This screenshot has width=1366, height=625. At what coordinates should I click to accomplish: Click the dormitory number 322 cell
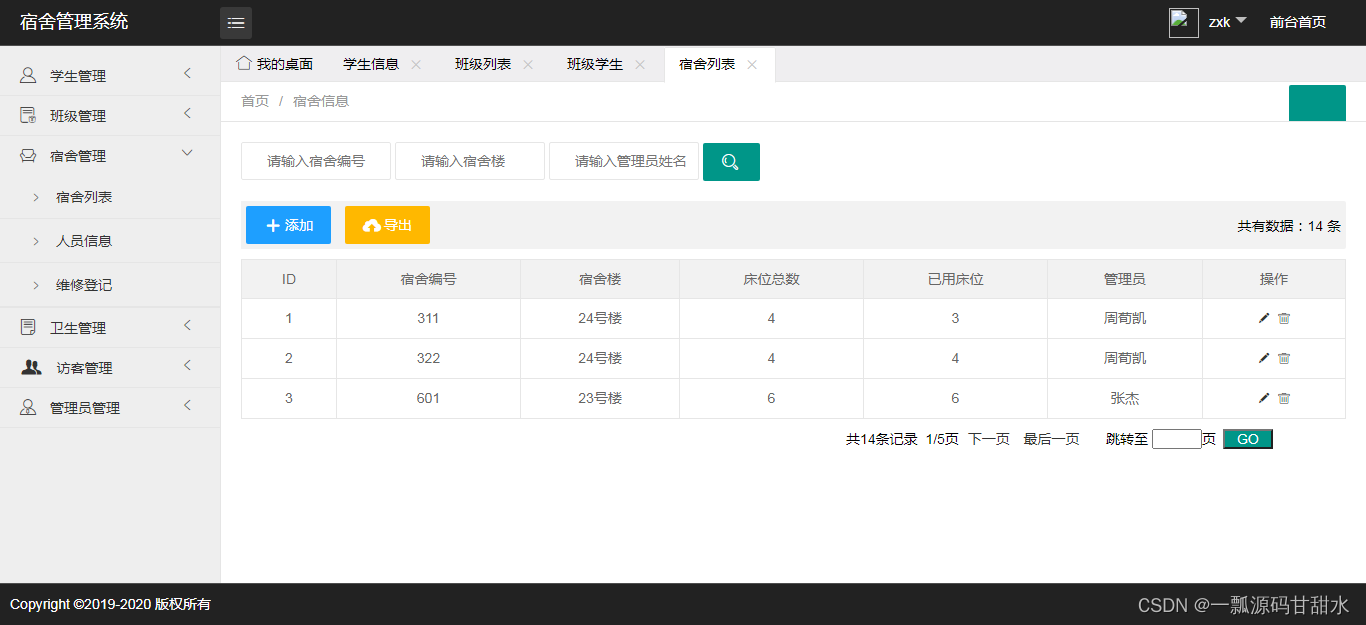tap(428, 358)
